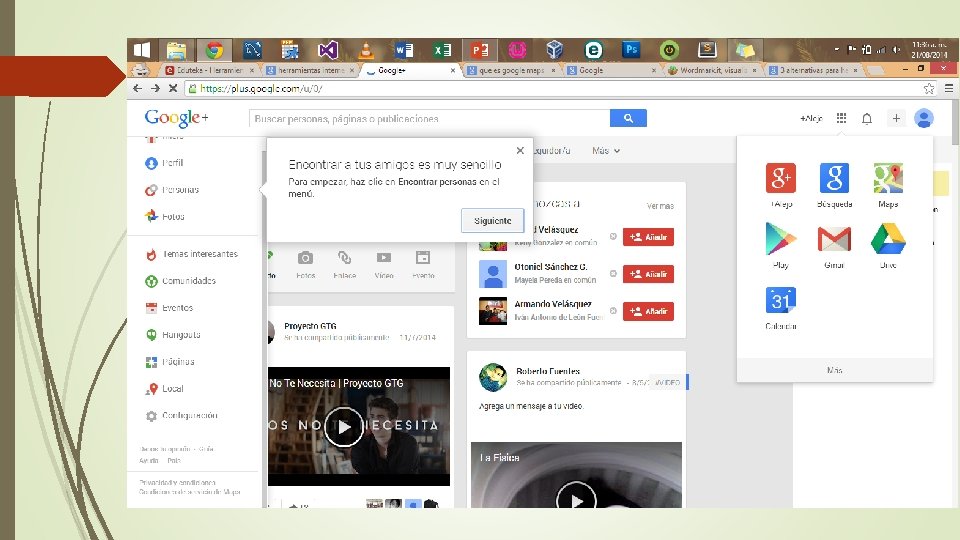Click the page vertical scrollbar
Viewport: 960px width, 540px height.
pos(956,122)
